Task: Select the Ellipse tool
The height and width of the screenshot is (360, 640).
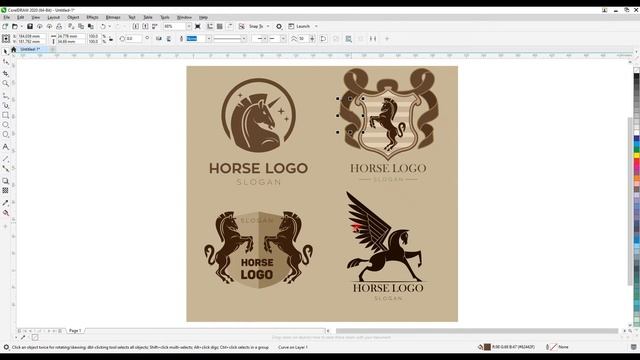Action: (x=5, y=125)
